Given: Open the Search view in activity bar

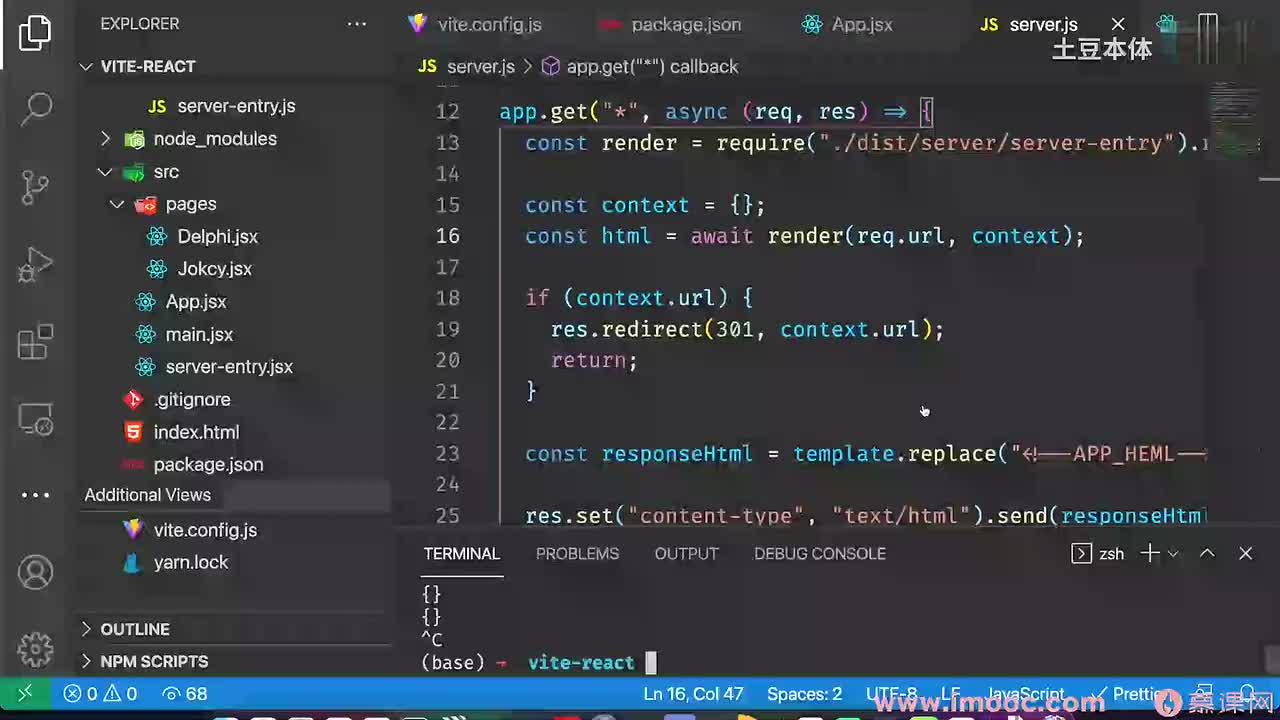Looking at the screenshot, I should tap(36, 108).
